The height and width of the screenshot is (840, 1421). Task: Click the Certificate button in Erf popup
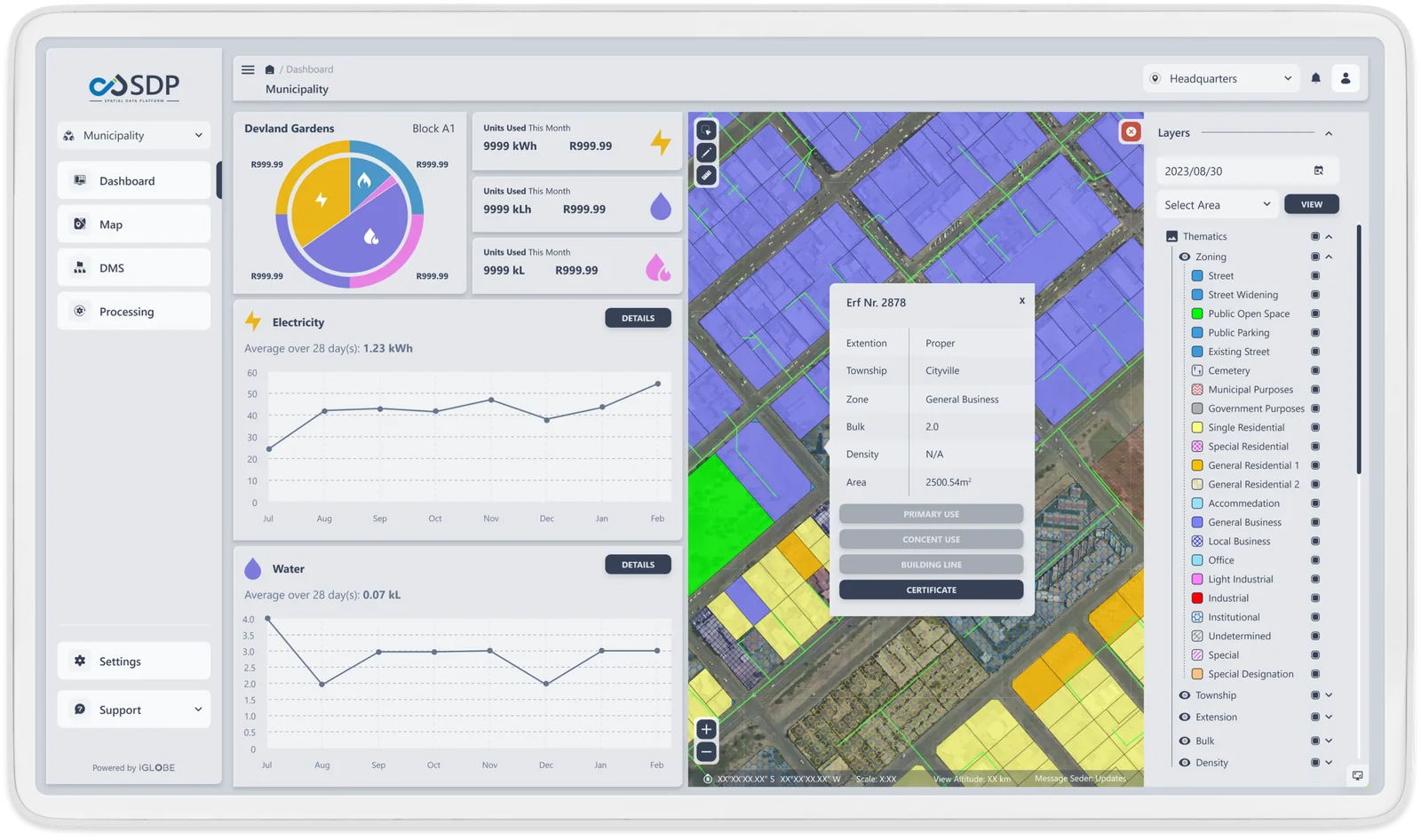click(x=931, y=590)
